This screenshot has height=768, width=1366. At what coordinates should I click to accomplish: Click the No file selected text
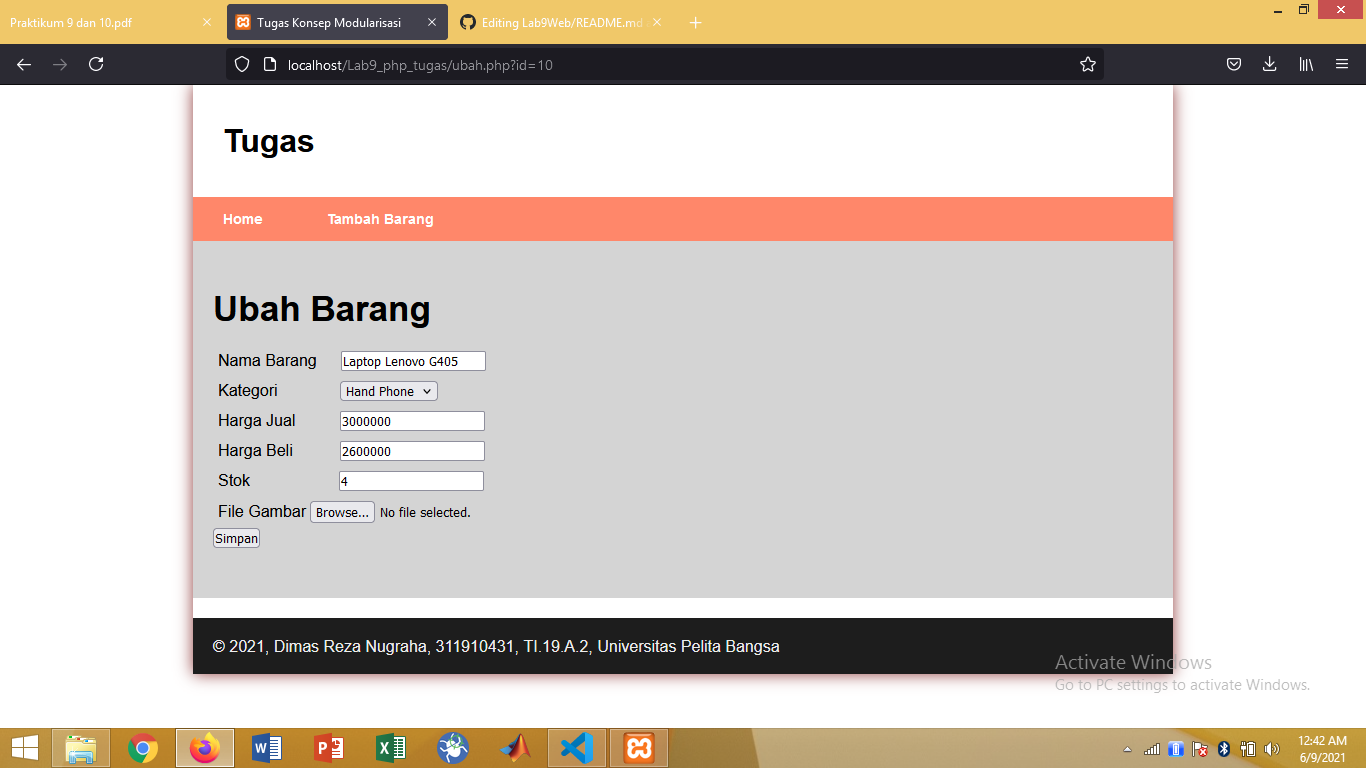click(x=425, y=512)
